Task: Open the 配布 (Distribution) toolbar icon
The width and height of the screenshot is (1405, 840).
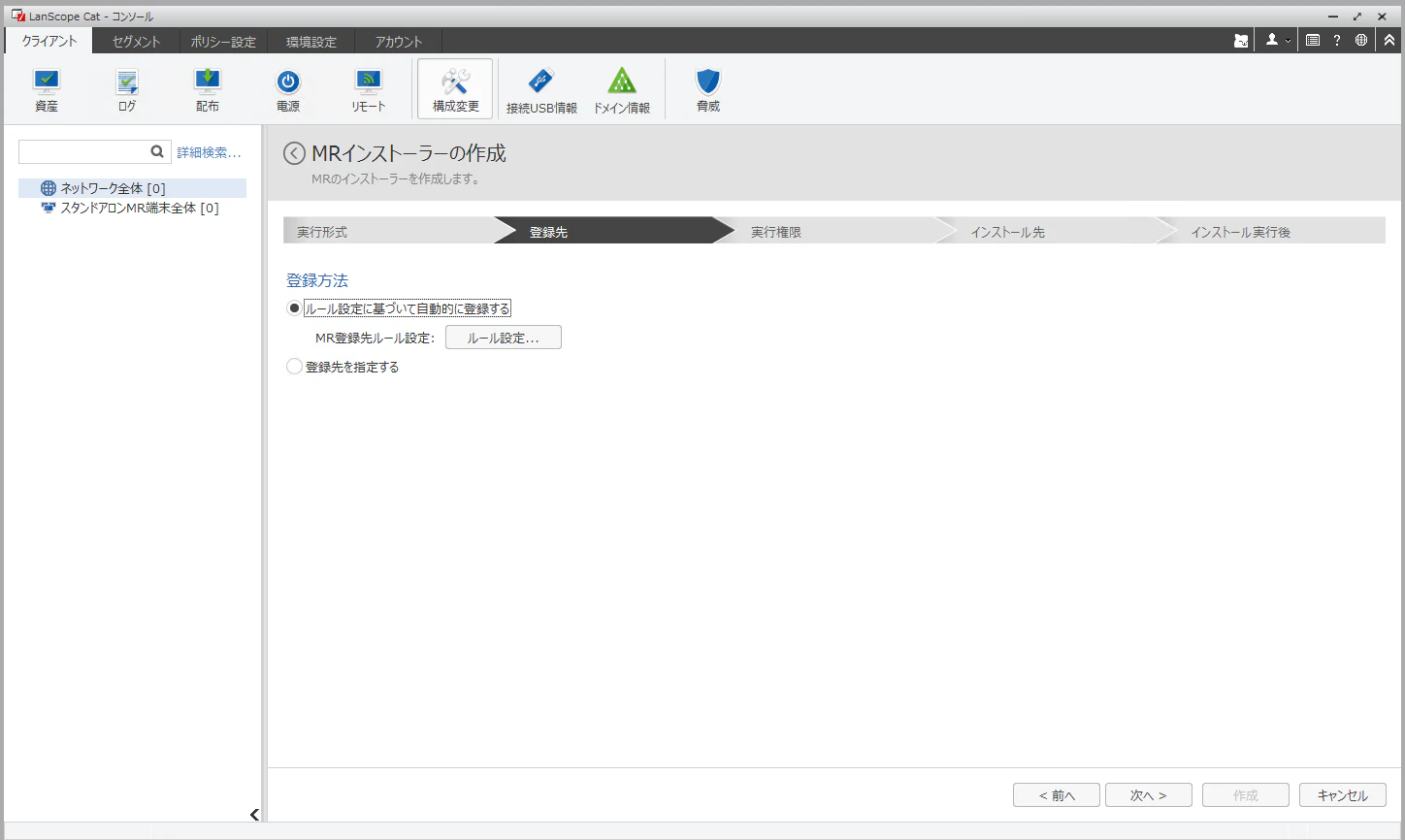Action: pos(208,90)
